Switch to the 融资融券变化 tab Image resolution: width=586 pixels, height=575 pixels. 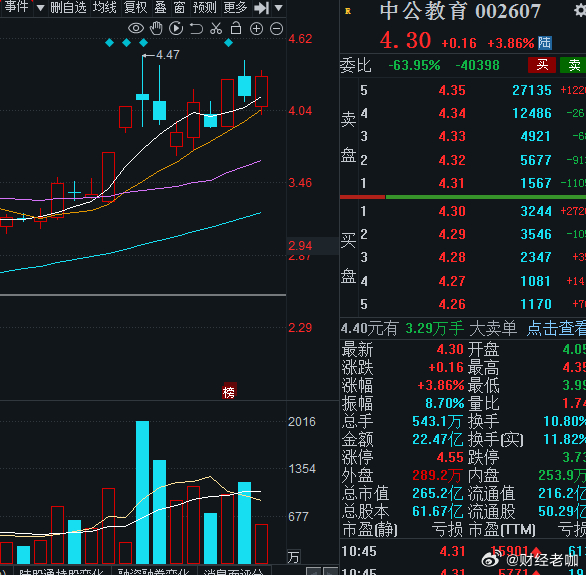[154, 572]
